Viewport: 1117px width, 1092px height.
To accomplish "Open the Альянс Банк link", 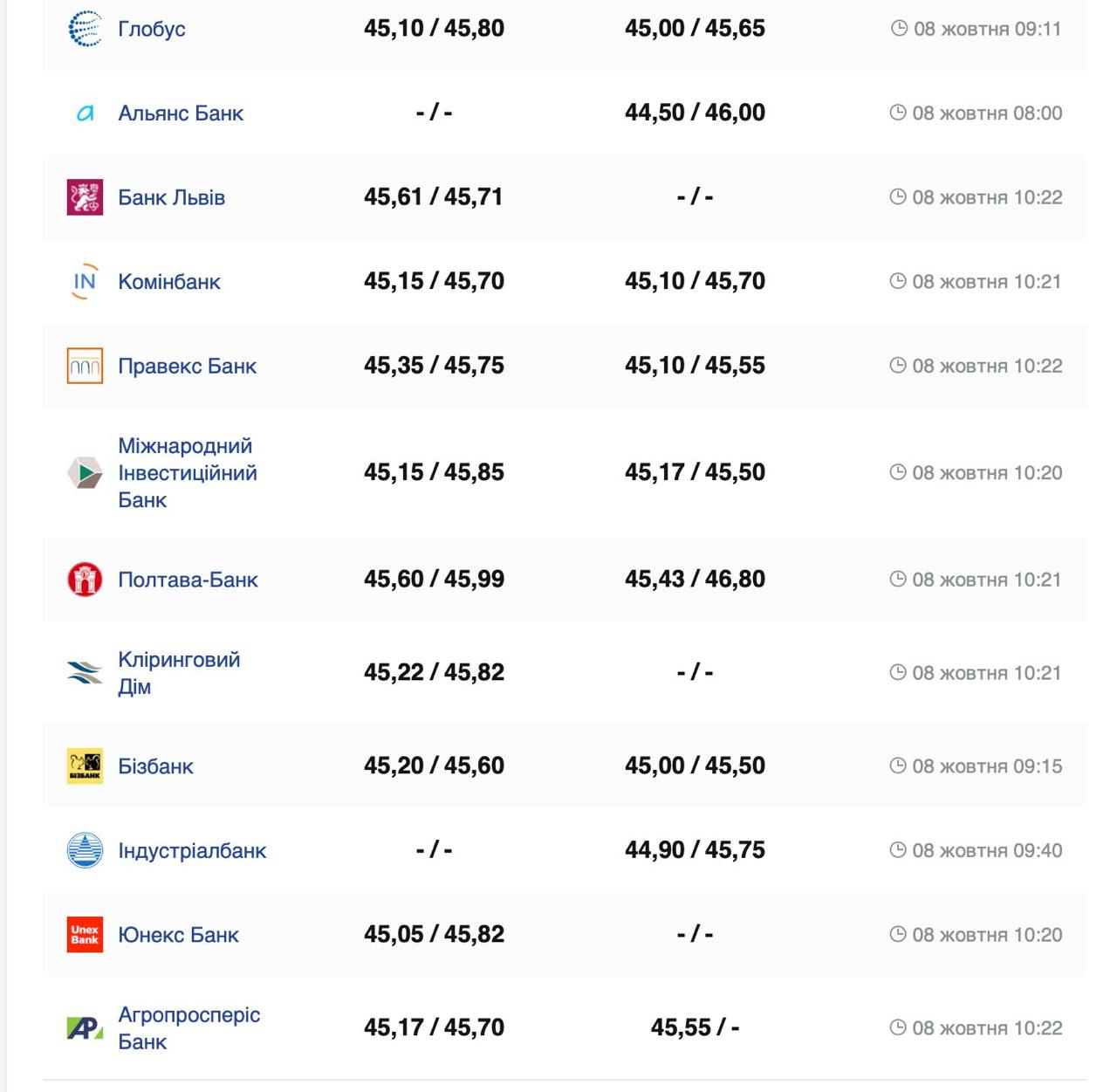I will 181,113.
